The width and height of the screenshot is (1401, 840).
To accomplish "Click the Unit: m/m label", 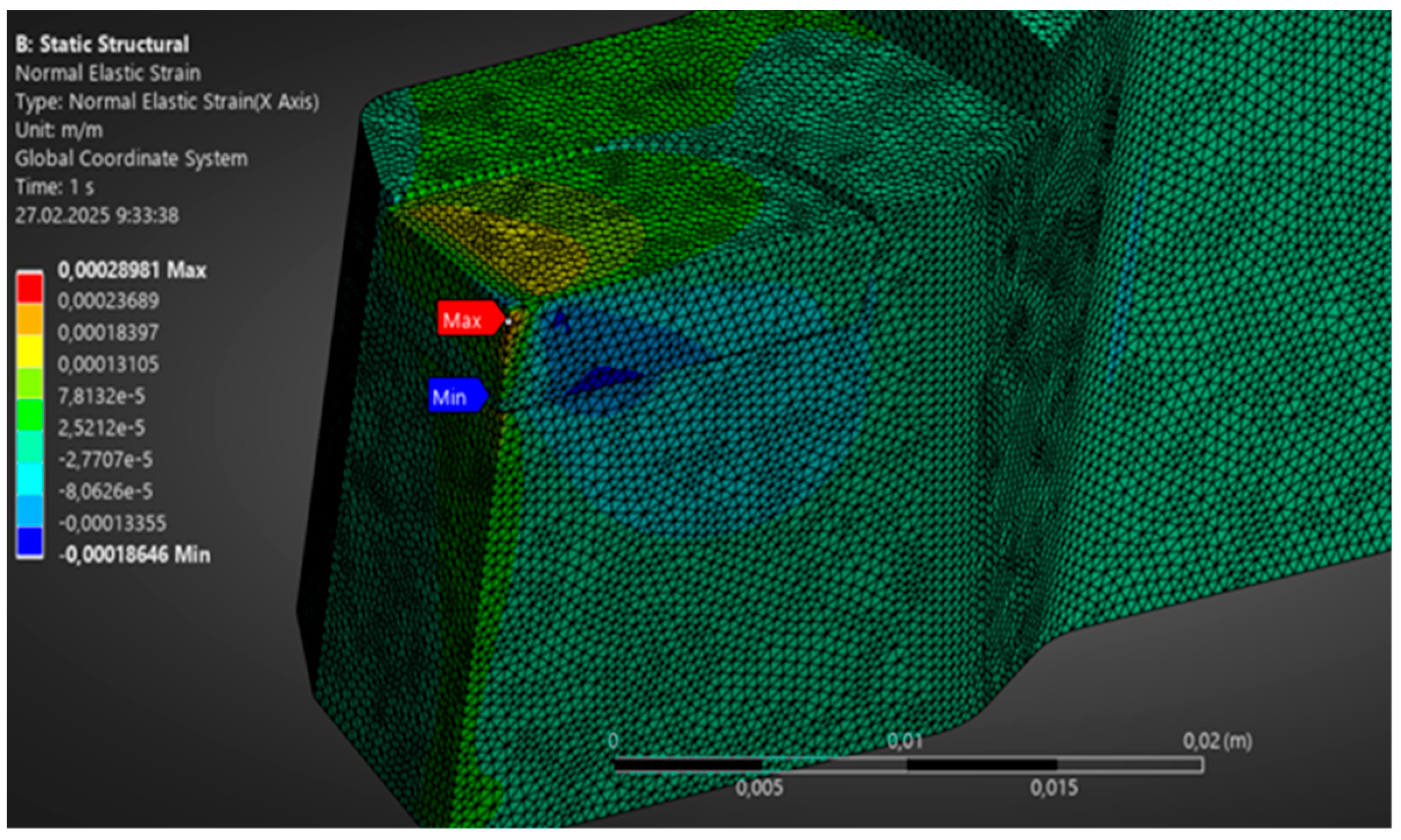I will (x=59, y=129).
